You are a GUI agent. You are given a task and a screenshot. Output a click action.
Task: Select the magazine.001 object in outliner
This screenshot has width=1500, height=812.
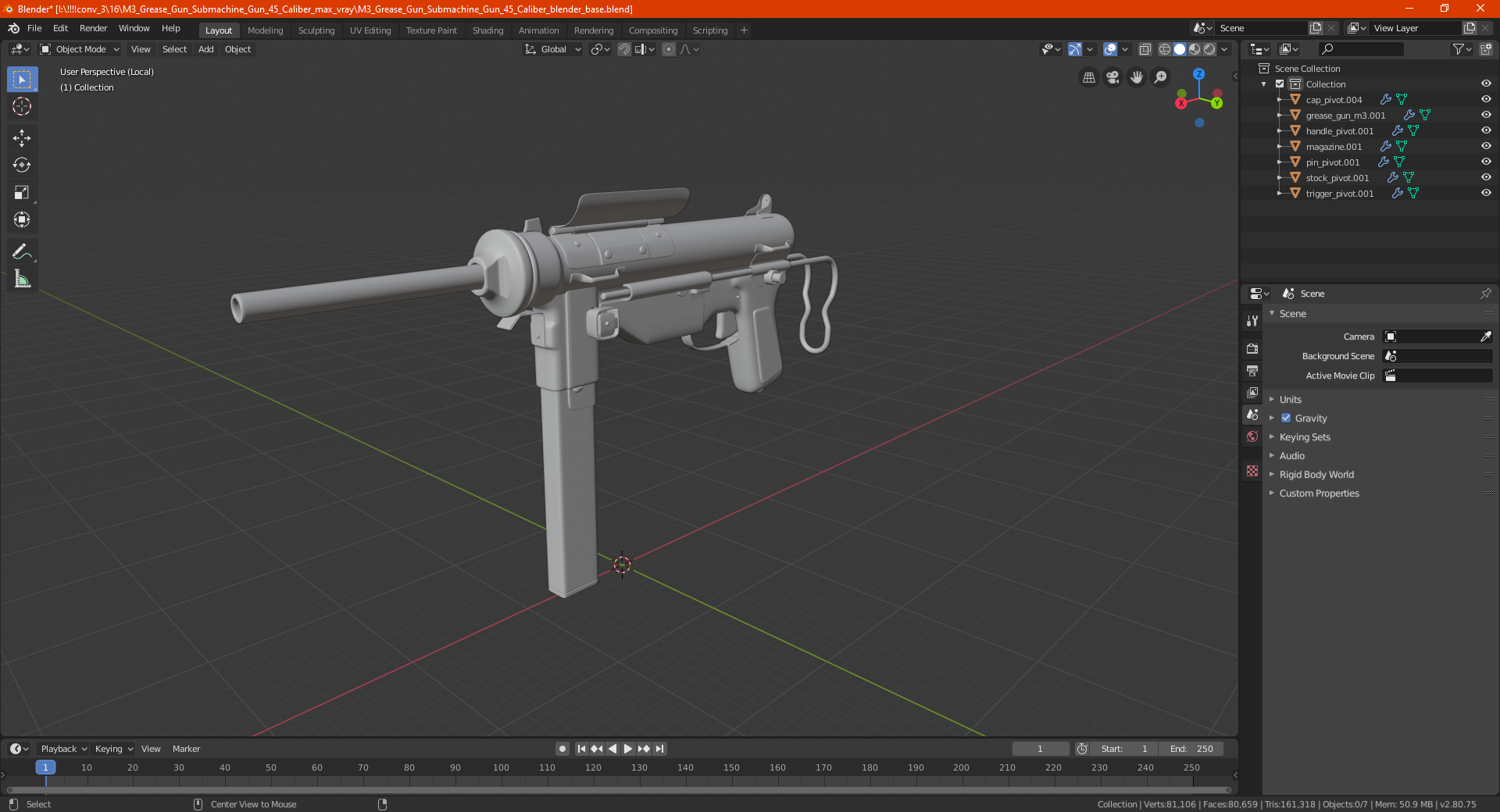click(x=1333, y=146)
